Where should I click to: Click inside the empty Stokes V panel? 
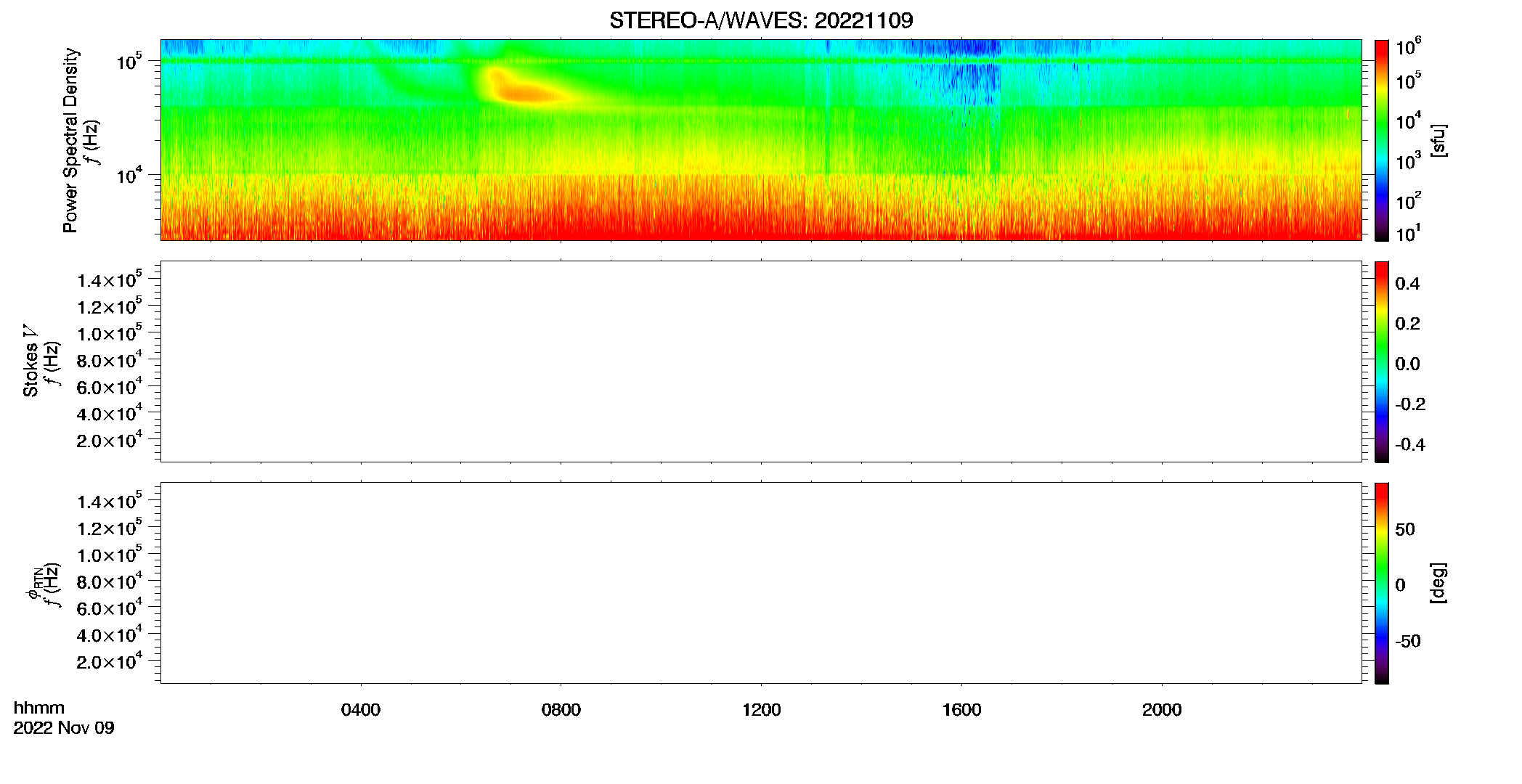coord(761,362)
